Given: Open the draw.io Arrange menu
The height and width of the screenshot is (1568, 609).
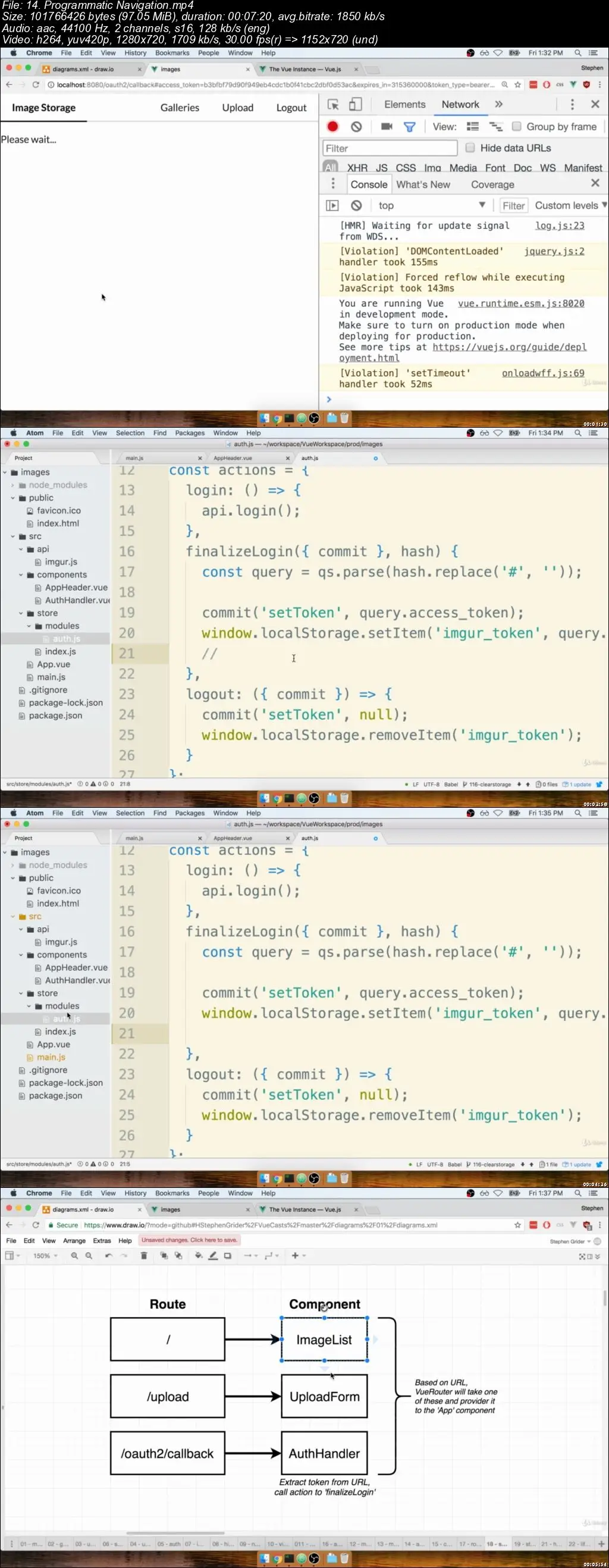Looking at the screenshot, I should click(x=74, y=1240).
